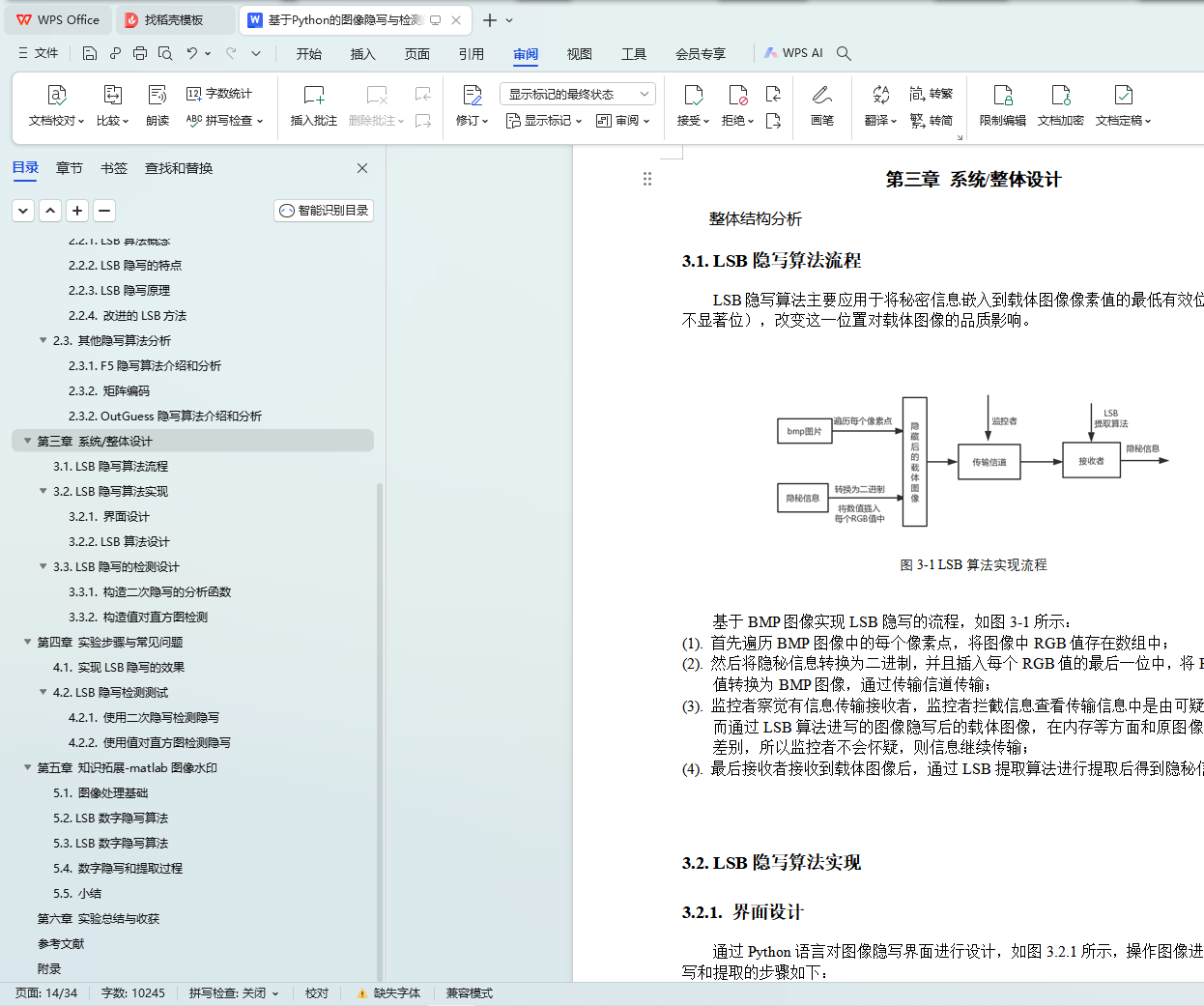
Task: Collapse the 2.3. 其他隐写算法分析 outline node
Action: coord(43,340)
